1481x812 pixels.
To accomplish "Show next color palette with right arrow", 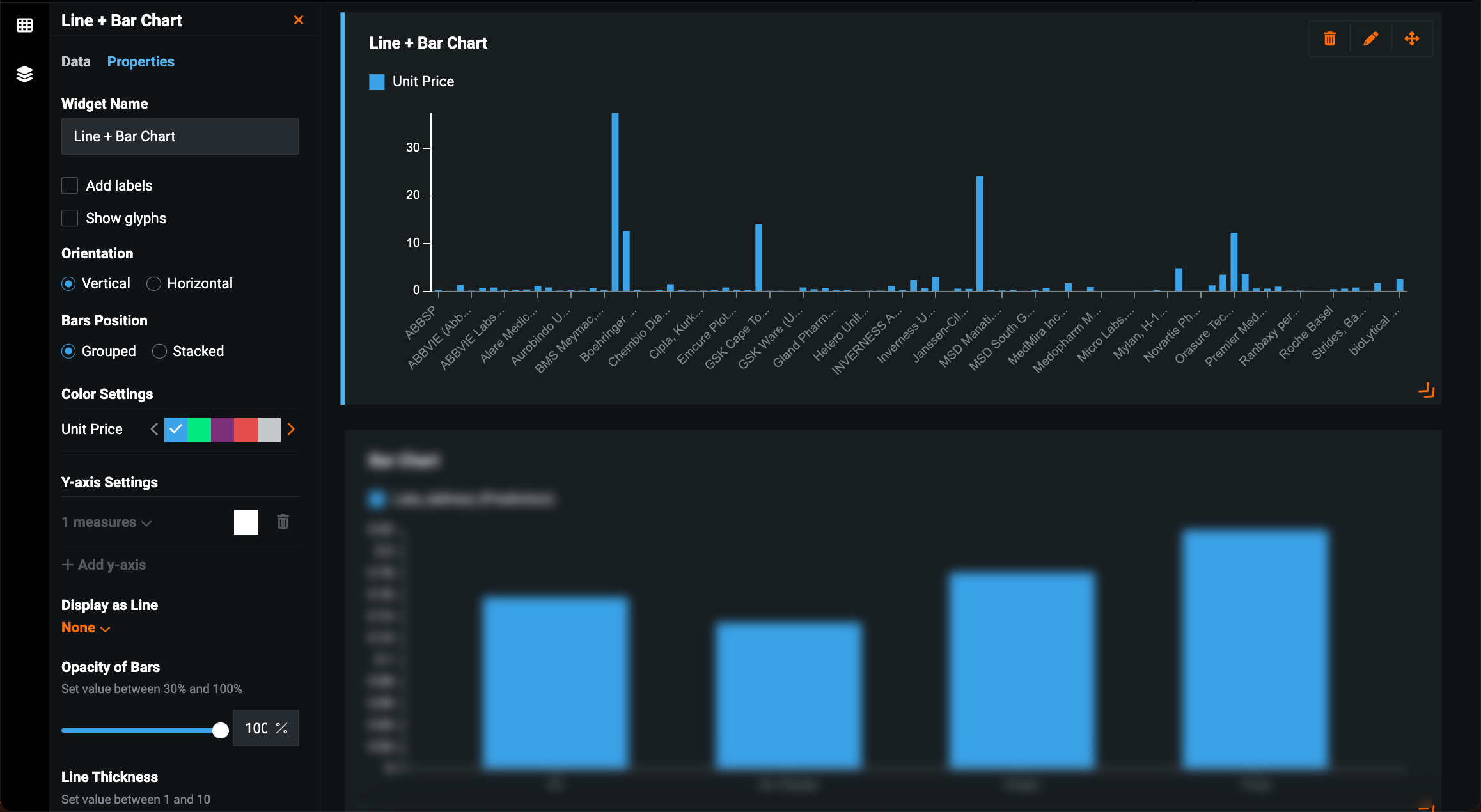I will click(x=291, y=429).
